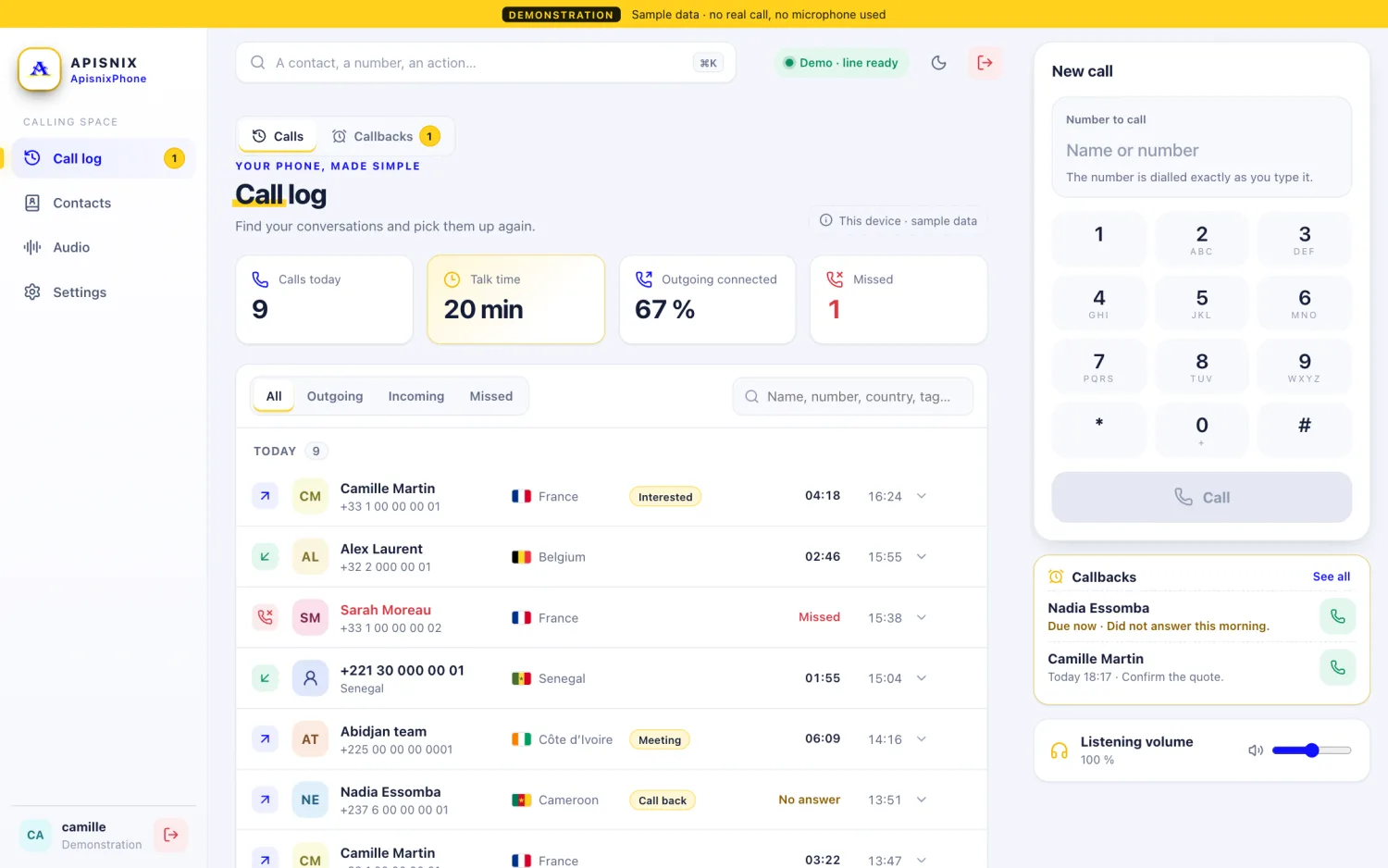Open Audio section in sidebar
Screen dimensions: 1388x868
[104, 247]
